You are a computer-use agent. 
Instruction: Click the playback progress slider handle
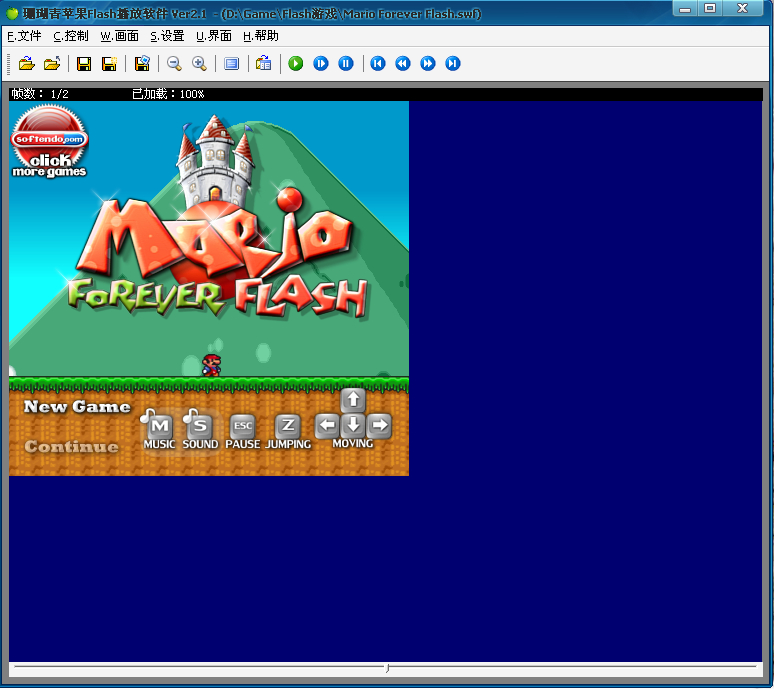coord(387,668)
